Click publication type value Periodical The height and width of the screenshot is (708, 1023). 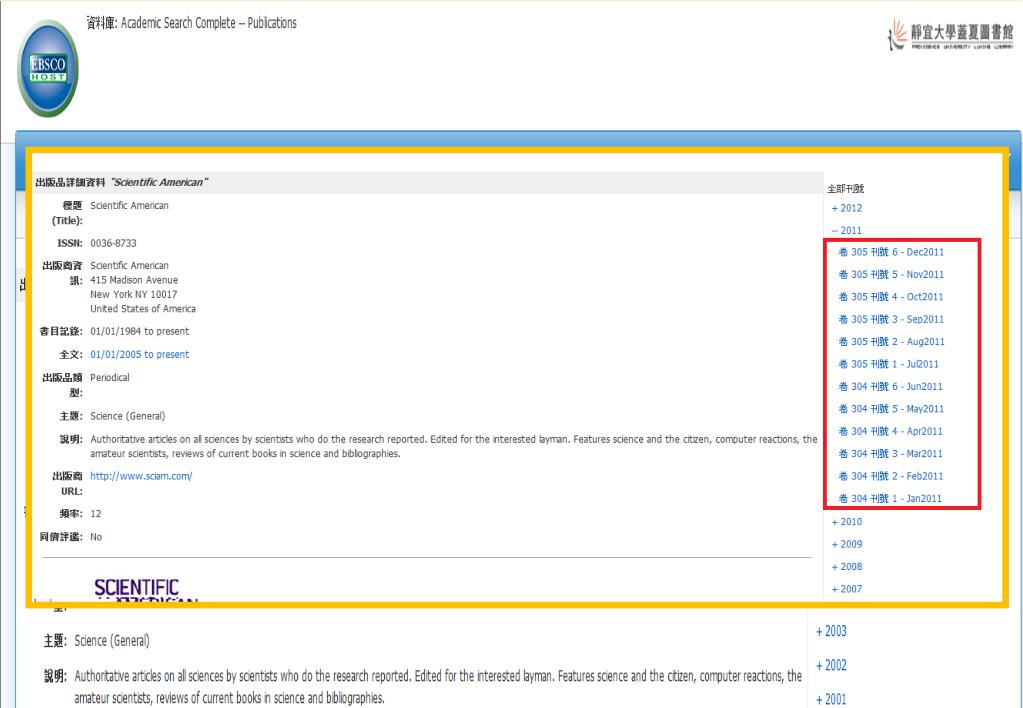(110, 378)
